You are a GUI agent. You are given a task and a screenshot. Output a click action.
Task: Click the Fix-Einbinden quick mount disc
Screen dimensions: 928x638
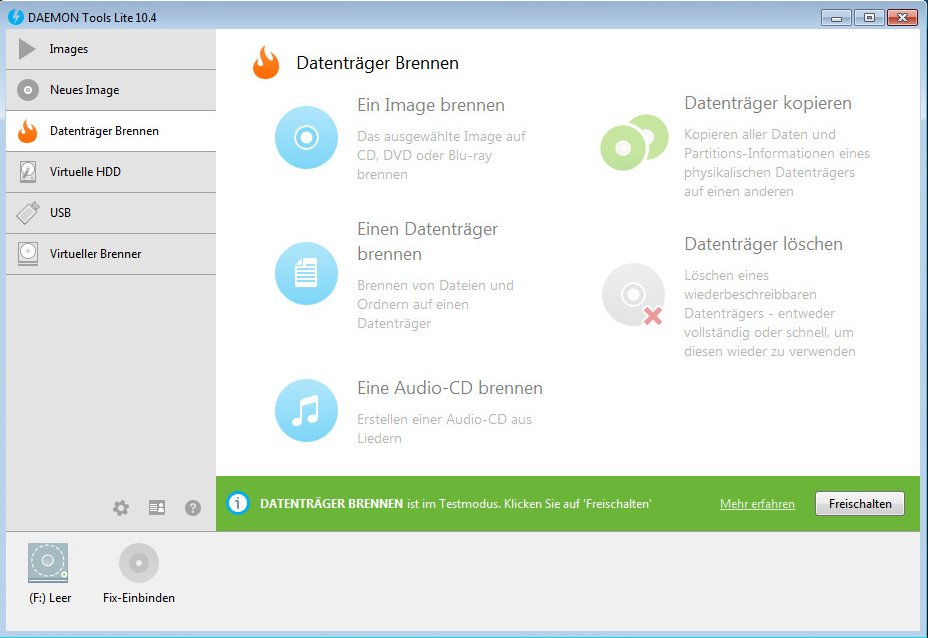tap(139, 563)
